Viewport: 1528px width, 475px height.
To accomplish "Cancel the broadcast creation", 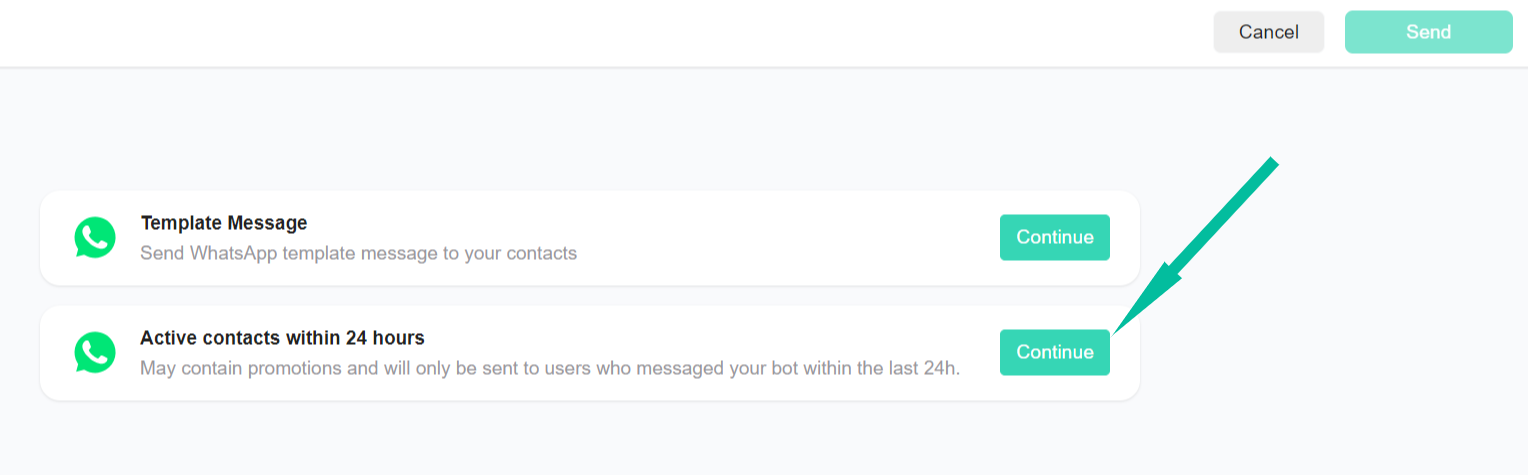I will click(1268, 32).
